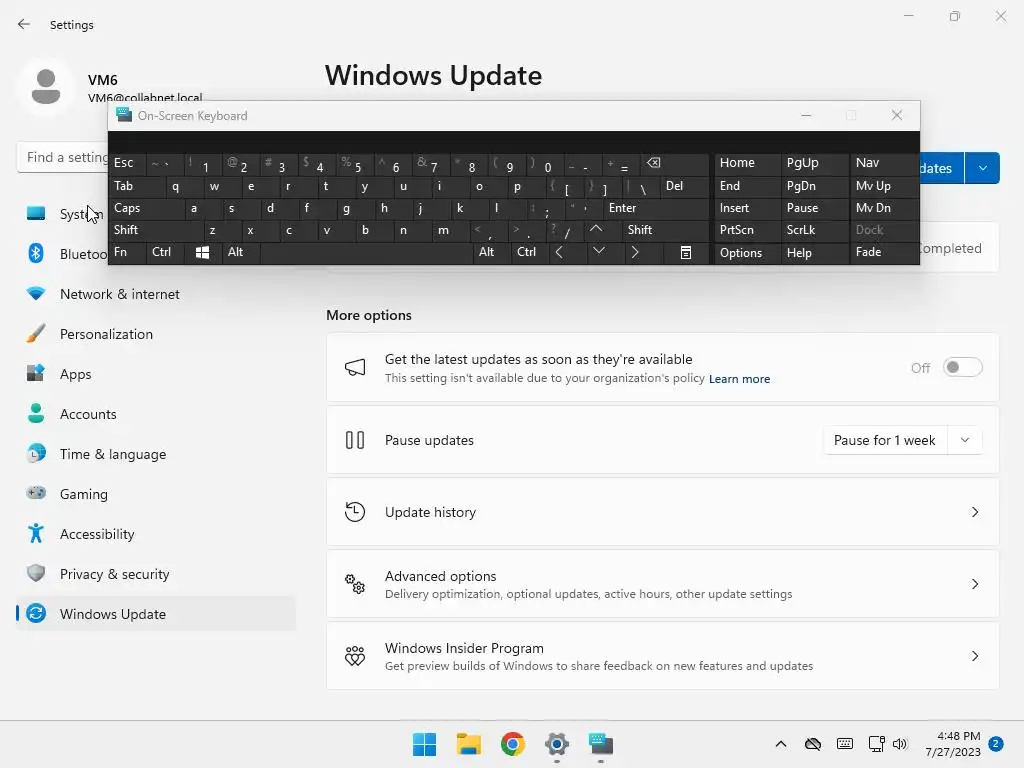Expand Advanced options chevron
The width and height of the screenshot is (1024, 768).
pyautogui.click(x=974, y=584)
